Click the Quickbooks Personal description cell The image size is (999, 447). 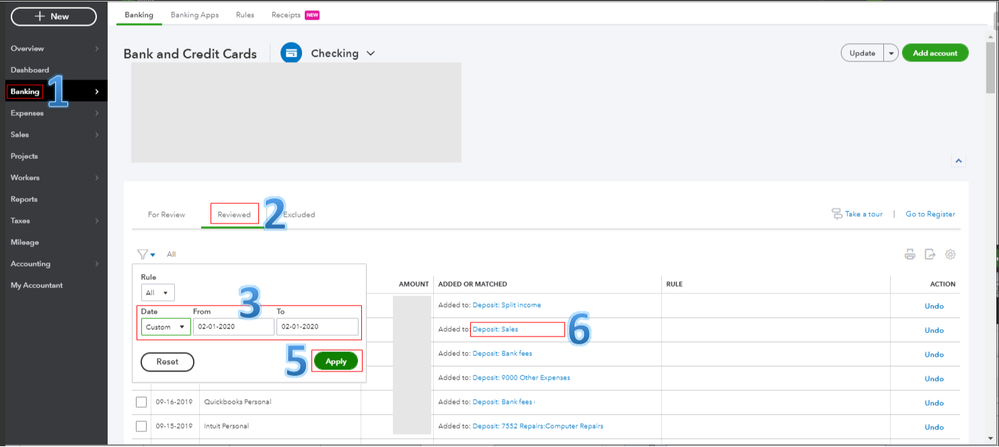tap(238, 402)
